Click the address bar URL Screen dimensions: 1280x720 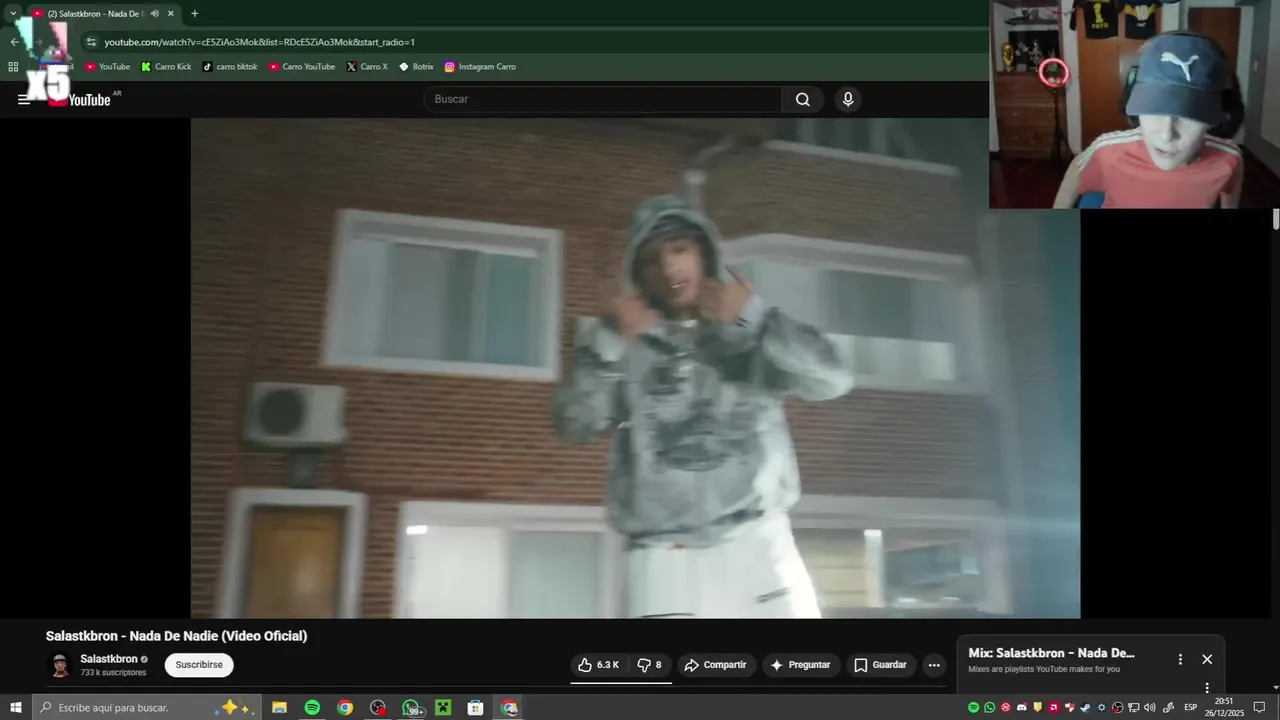pyautogui.click(x=259, y=42)
